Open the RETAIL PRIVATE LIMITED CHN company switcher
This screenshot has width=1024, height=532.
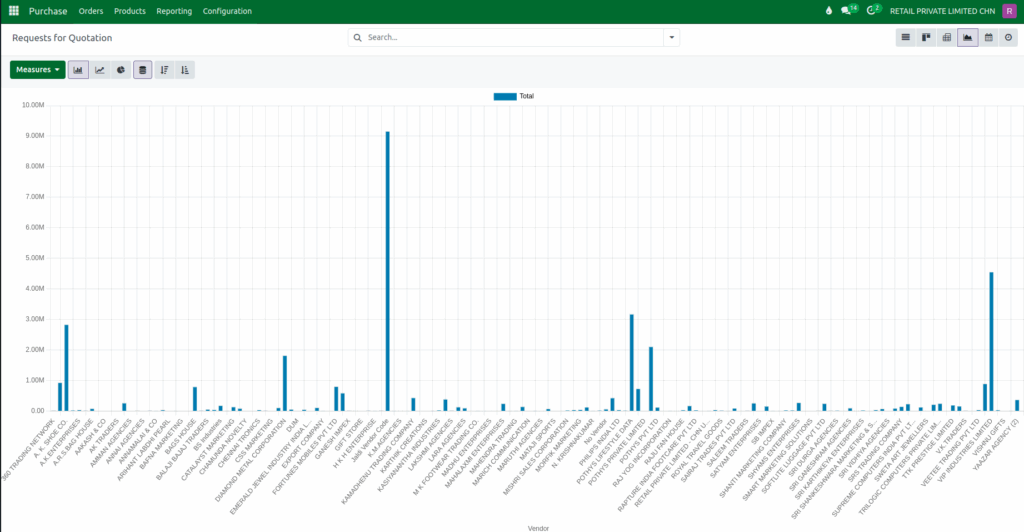click(x=942, y=11)
